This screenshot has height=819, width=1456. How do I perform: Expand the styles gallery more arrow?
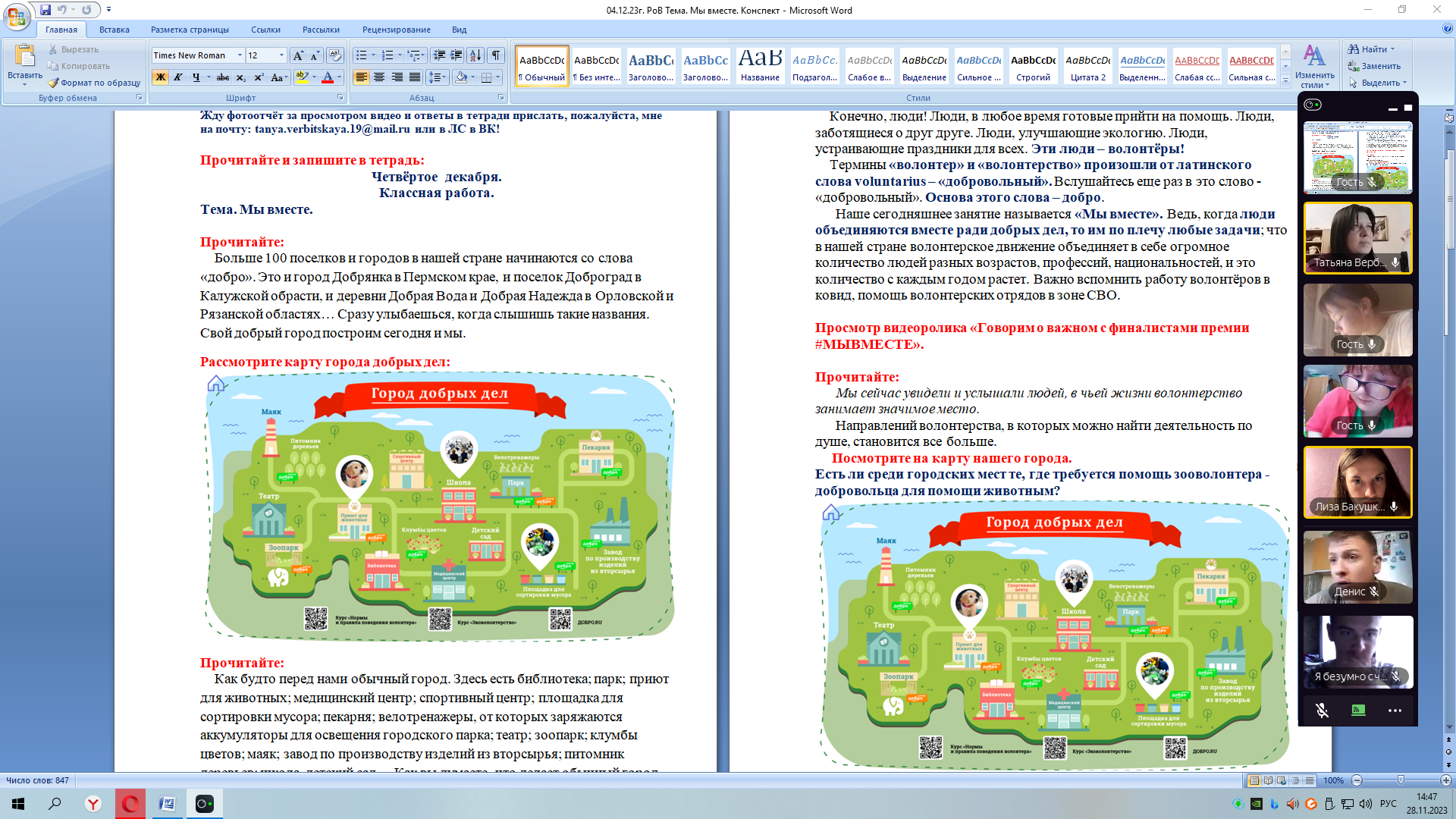[x=1285, y=80]
